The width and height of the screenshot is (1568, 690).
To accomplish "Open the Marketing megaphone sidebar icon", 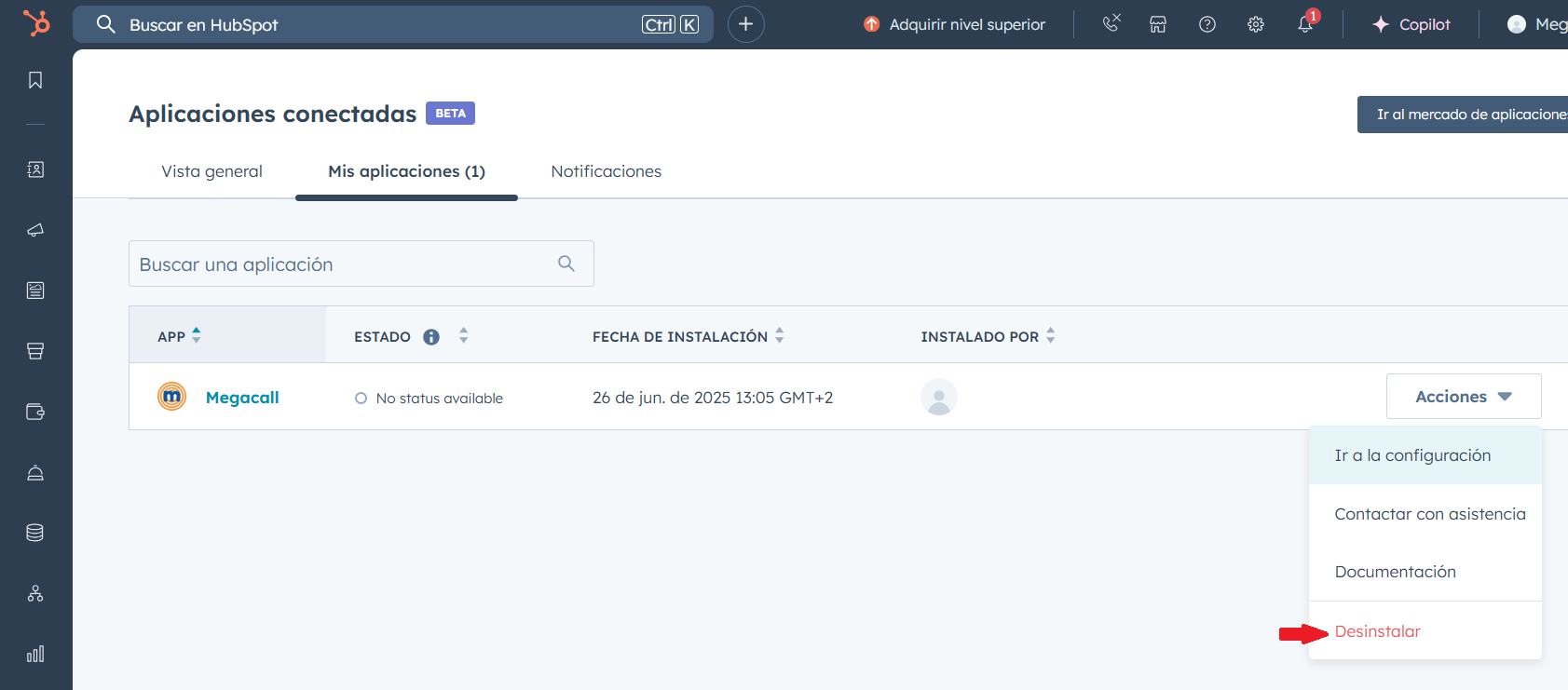I will click(x=35, y=230).
